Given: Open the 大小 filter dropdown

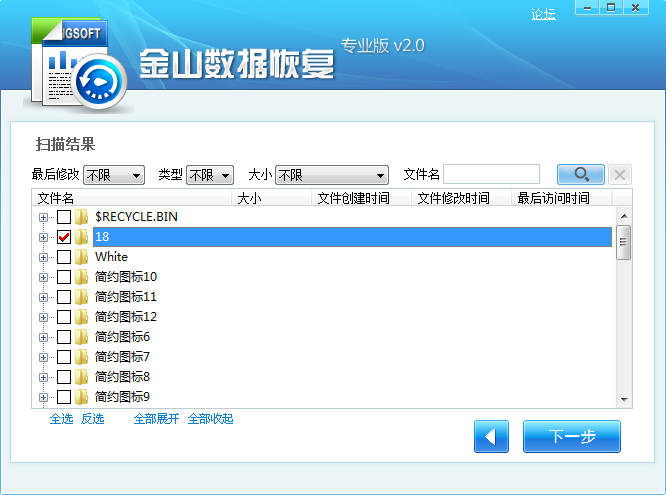Looking at the screenshot, I should tap(332, 175).
